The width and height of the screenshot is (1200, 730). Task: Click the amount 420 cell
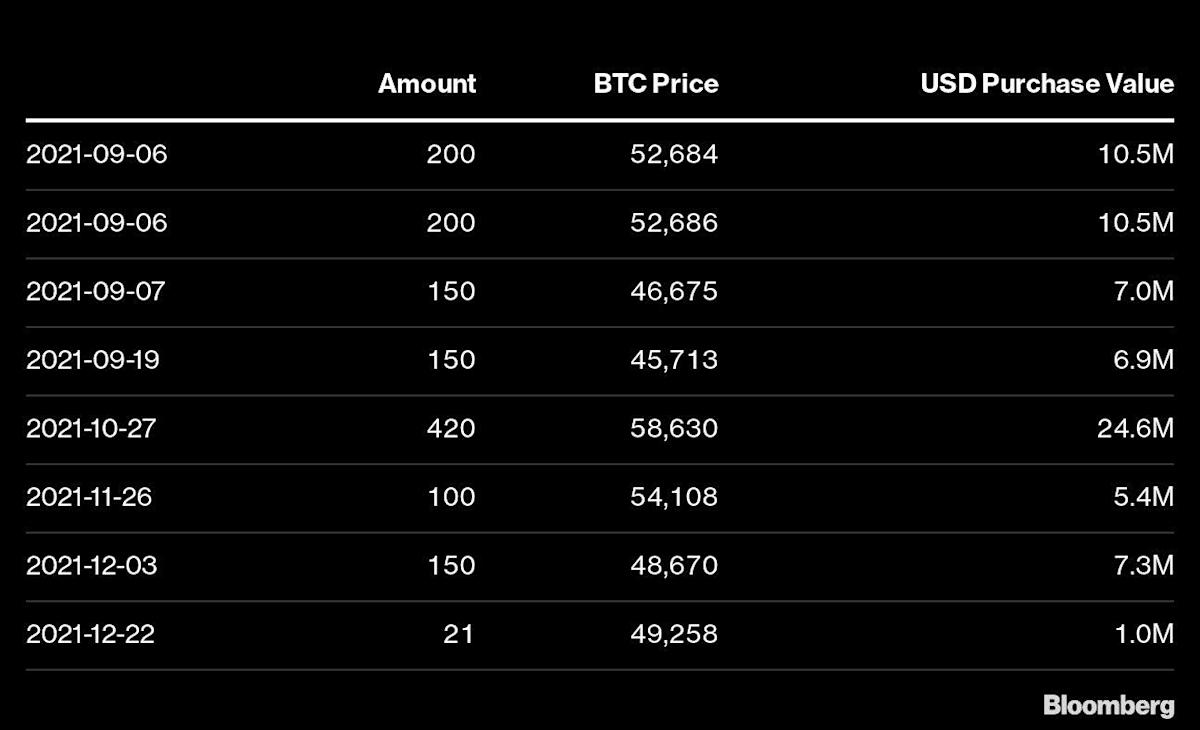tap(451, 429)
